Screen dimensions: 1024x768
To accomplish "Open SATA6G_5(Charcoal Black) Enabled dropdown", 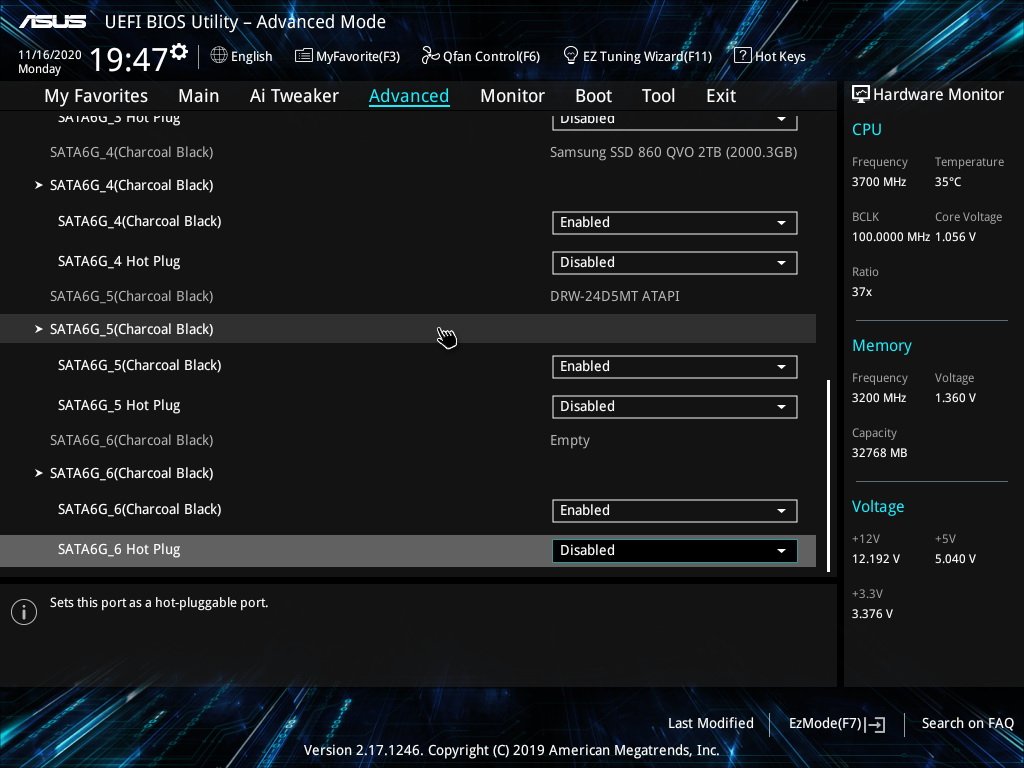I will pyautogui.click(x=675, y=366).
